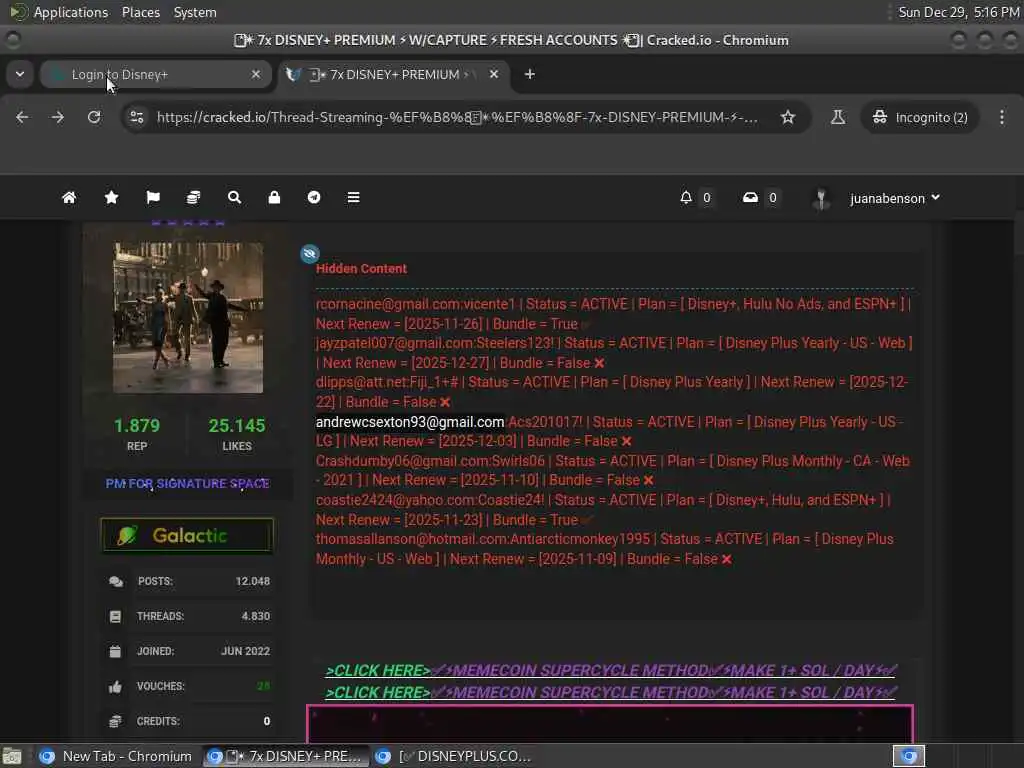Click highlighted andrewcsexton93@gmail.com text
This screenshot has height=768, width=1024.
[409, 422]
